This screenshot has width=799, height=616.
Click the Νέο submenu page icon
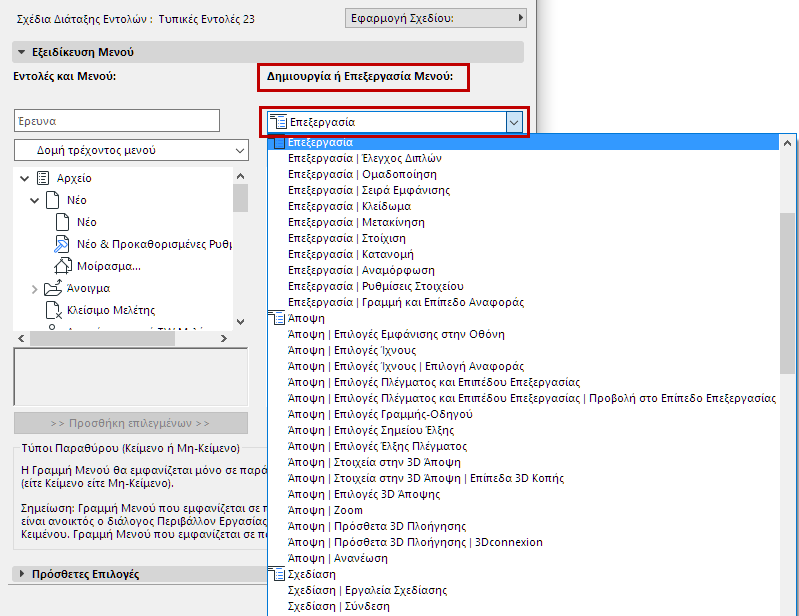tap(52, 200)
